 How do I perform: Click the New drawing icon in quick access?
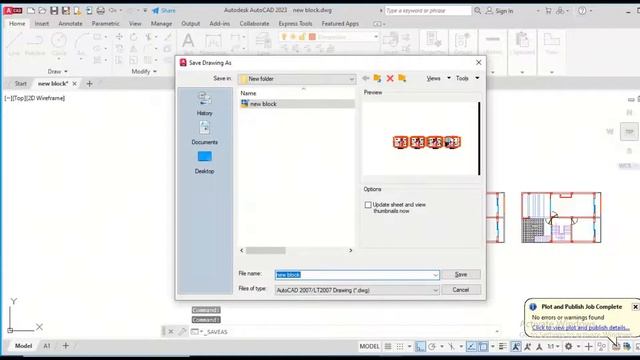coord(31,11)
